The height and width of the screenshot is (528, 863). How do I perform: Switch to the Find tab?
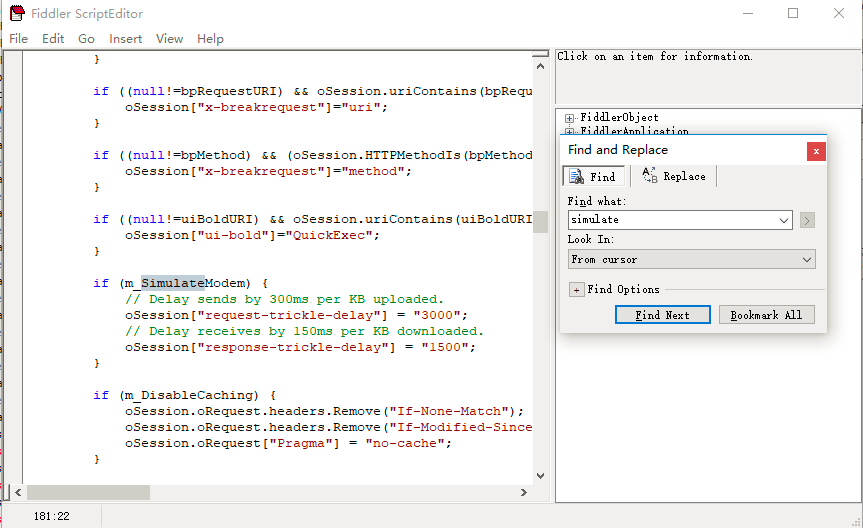[593, 176]
